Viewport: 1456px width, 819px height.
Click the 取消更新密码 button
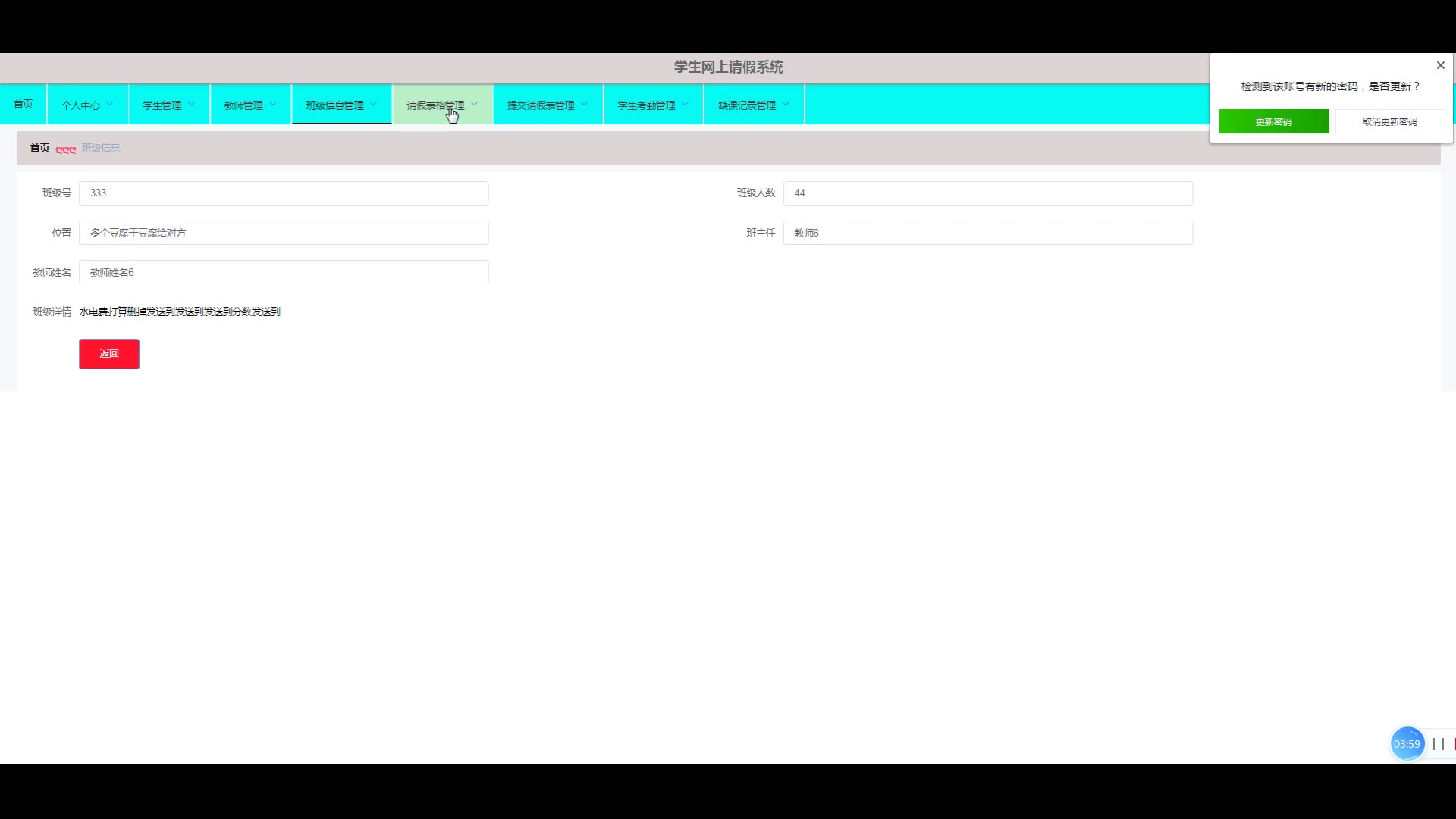[x=1389, y=121]
